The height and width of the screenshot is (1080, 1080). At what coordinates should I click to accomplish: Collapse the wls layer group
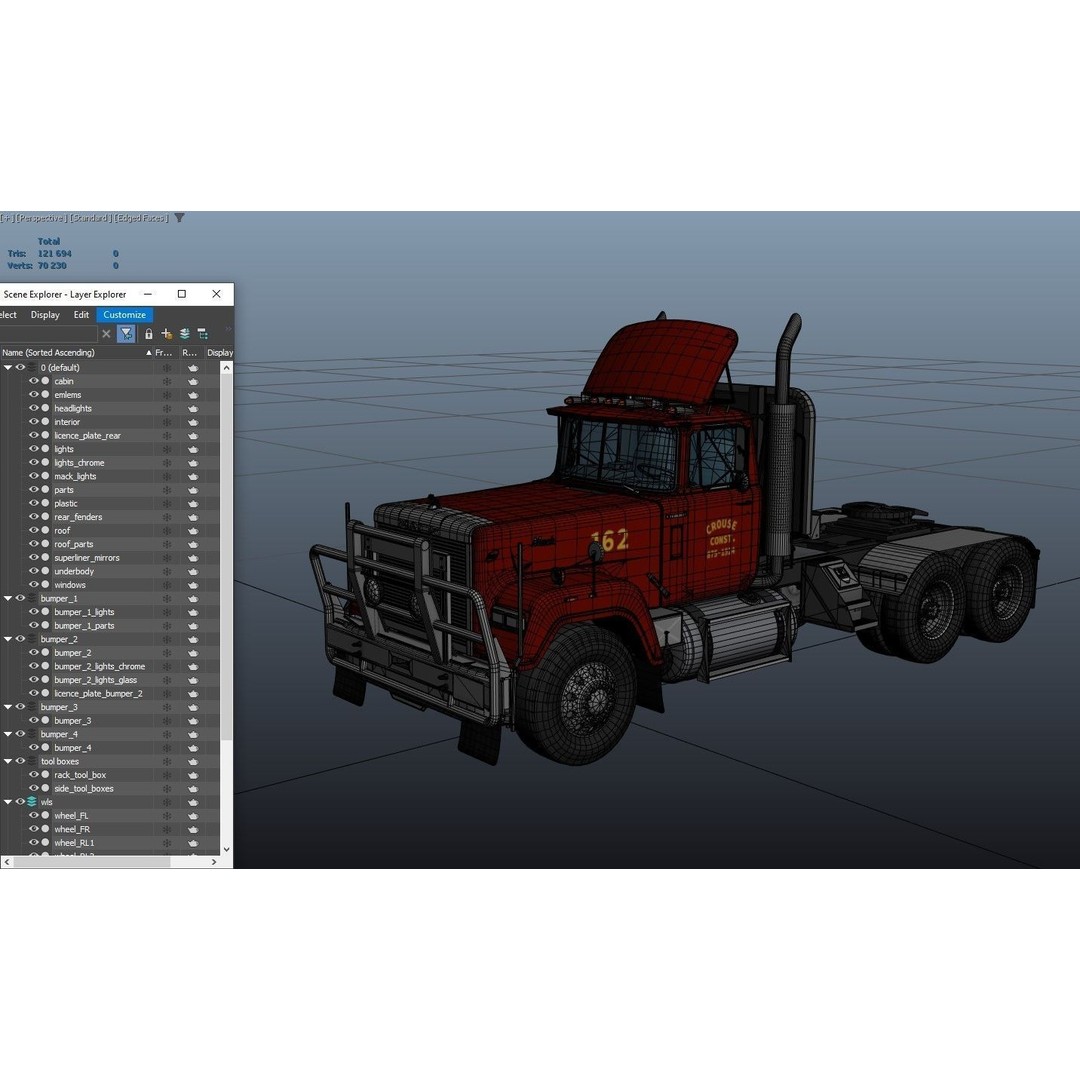(x=8, y=802)
